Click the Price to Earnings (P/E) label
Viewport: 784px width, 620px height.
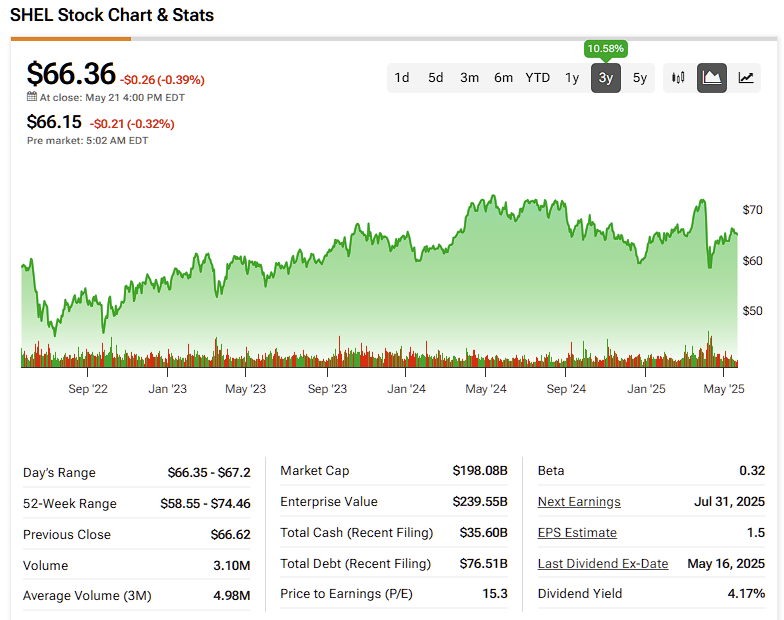(x=346, y=594)
